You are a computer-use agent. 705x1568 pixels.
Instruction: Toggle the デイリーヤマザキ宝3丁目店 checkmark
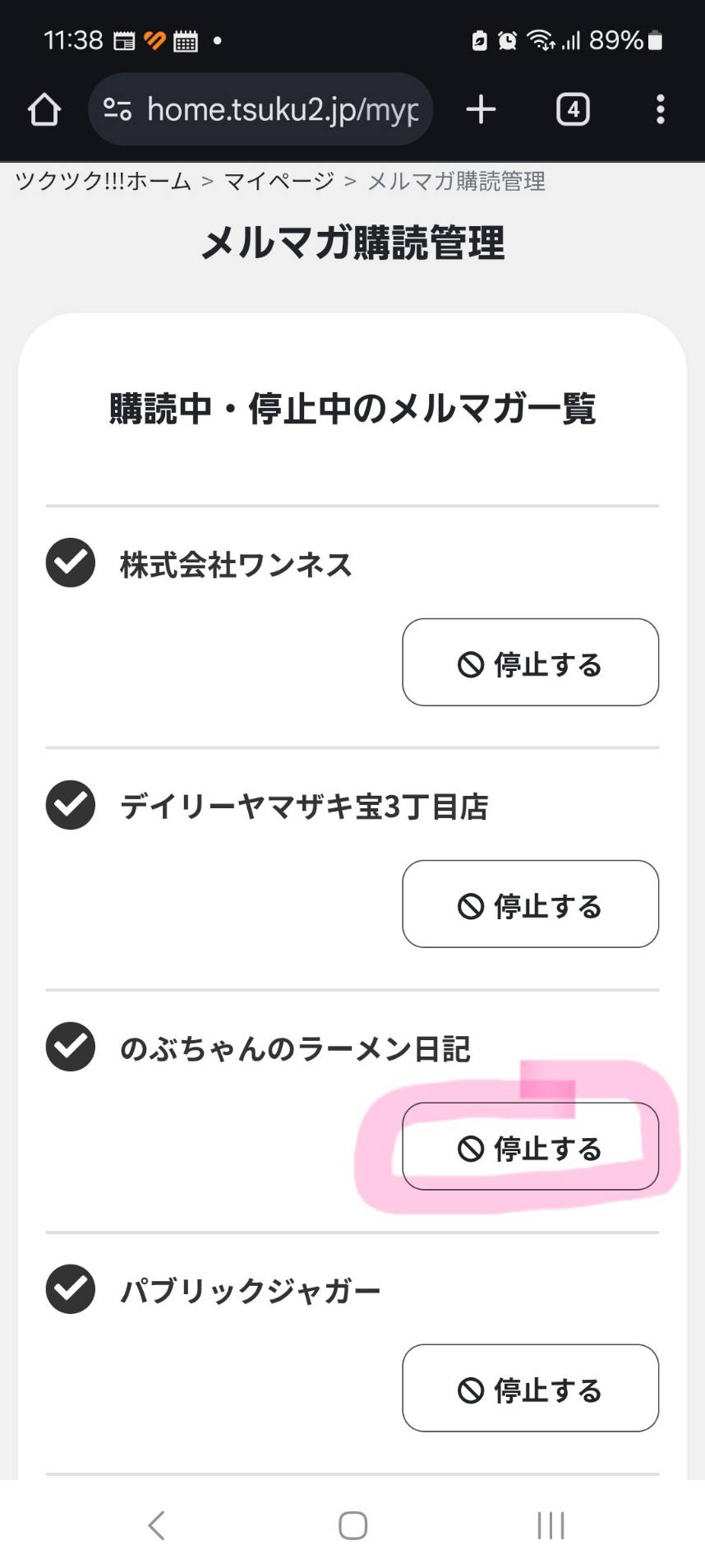(71, 805)
